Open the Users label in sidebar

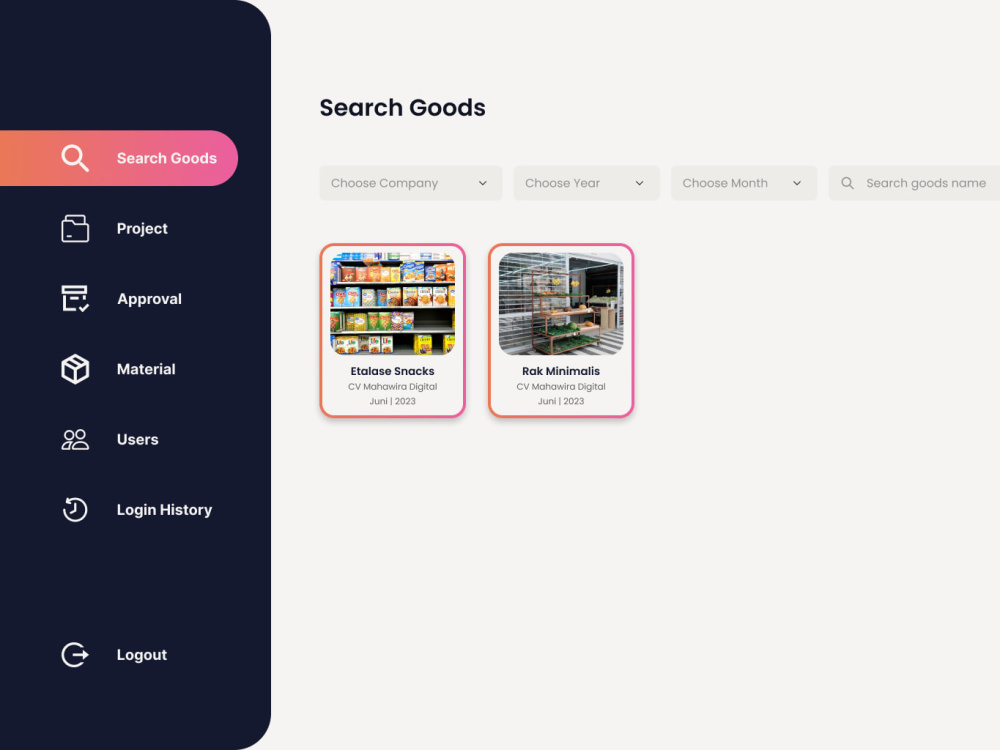click(x=137, y=439)
